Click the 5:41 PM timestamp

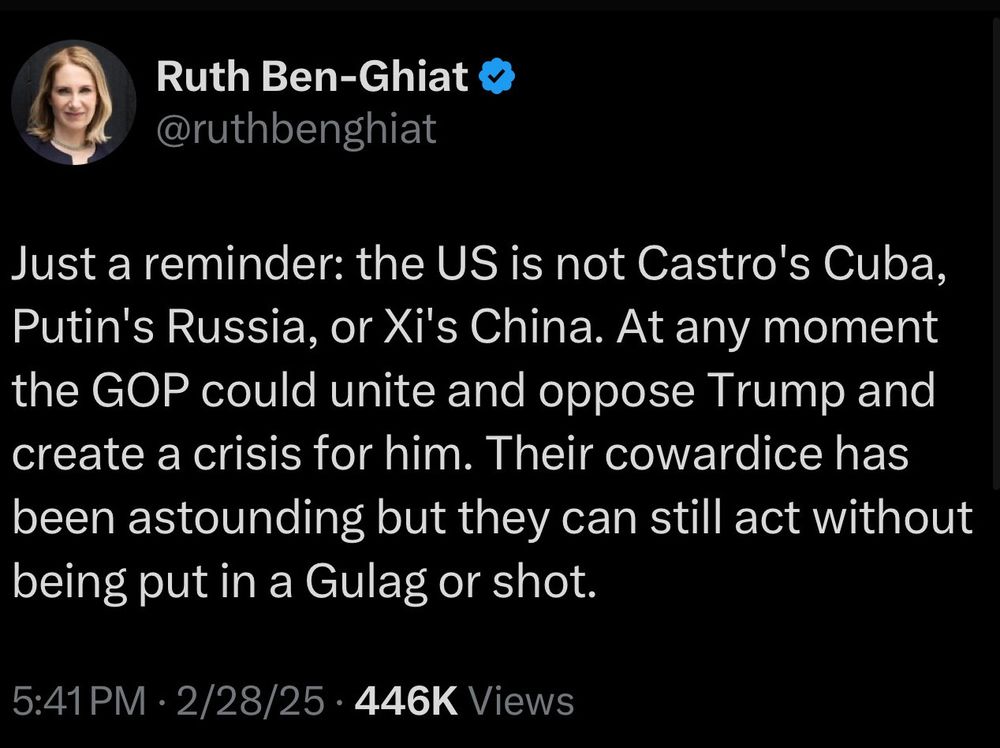[79, 701]
